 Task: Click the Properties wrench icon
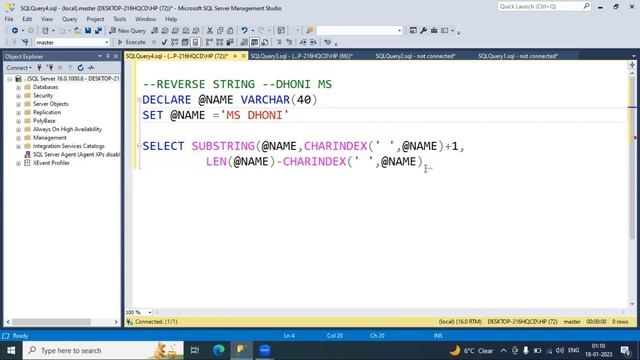[424, 31]
